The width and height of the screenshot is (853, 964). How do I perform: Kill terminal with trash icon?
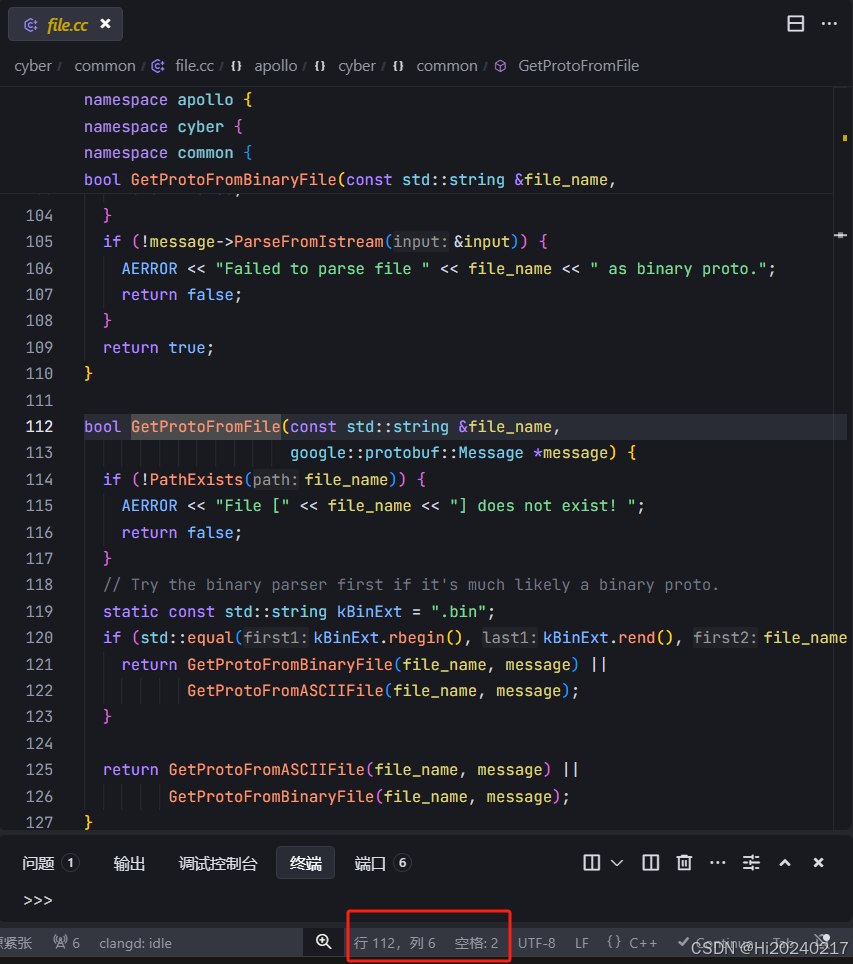pyautogui.click(x=684, y=863)
